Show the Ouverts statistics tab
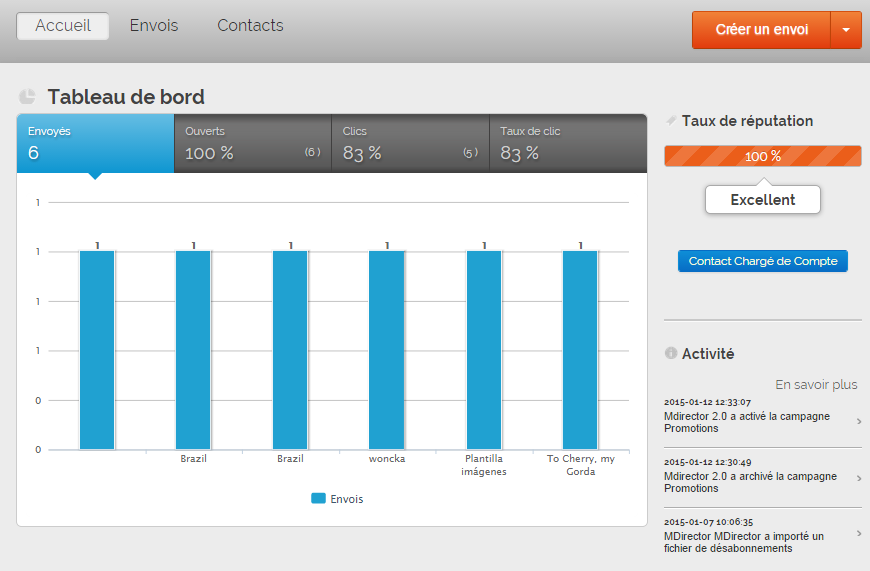The height and width of the screenshot is (571, 870). [x=252, y=143]
